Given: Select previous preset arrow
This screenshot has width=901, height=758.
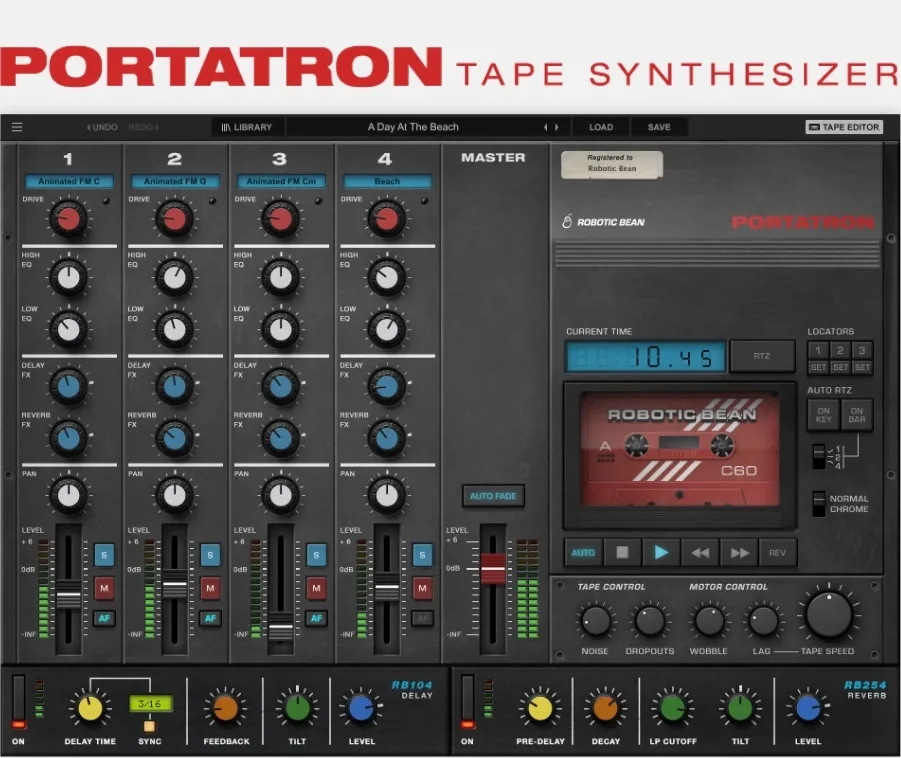Looking at the screenshot, I should pyautogui.click(x=545, y=127).
